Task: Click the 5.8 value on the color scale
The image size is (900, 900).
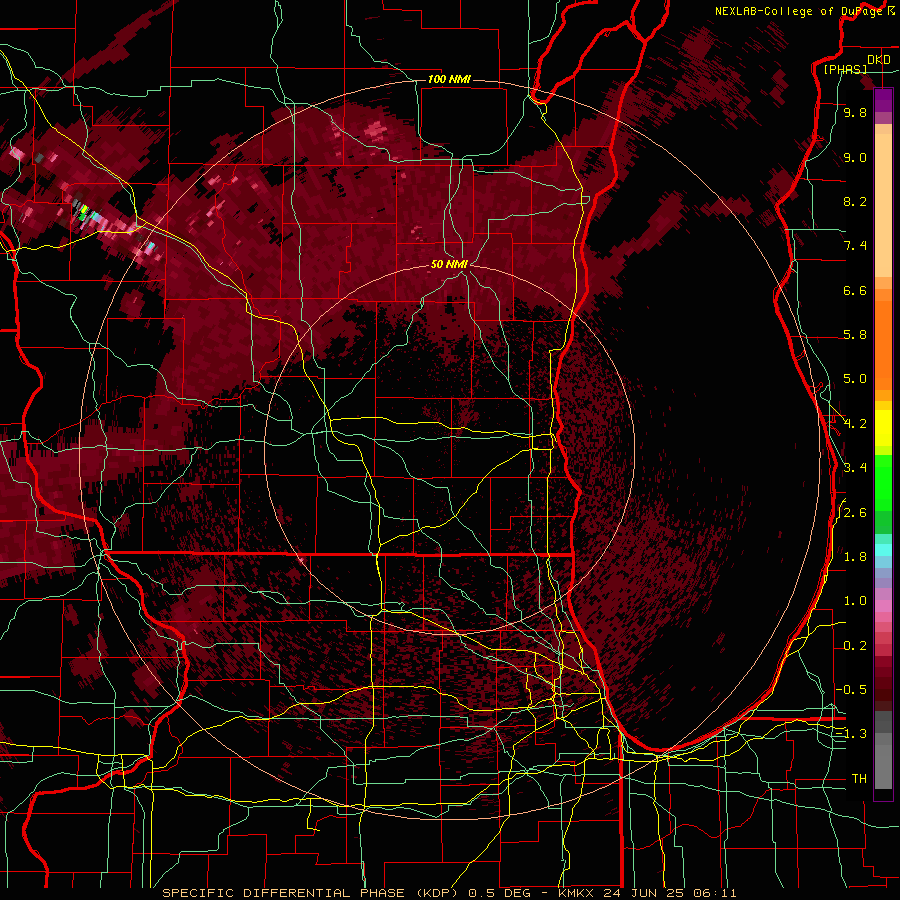Action: [x=855, y=335]
